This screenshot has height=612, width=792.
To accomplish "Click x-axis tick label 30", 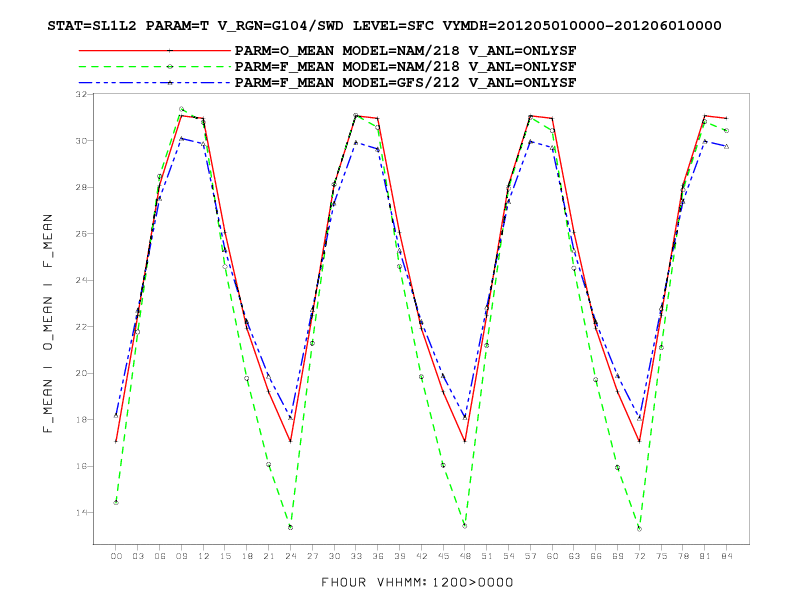I will tap(334, 556).
